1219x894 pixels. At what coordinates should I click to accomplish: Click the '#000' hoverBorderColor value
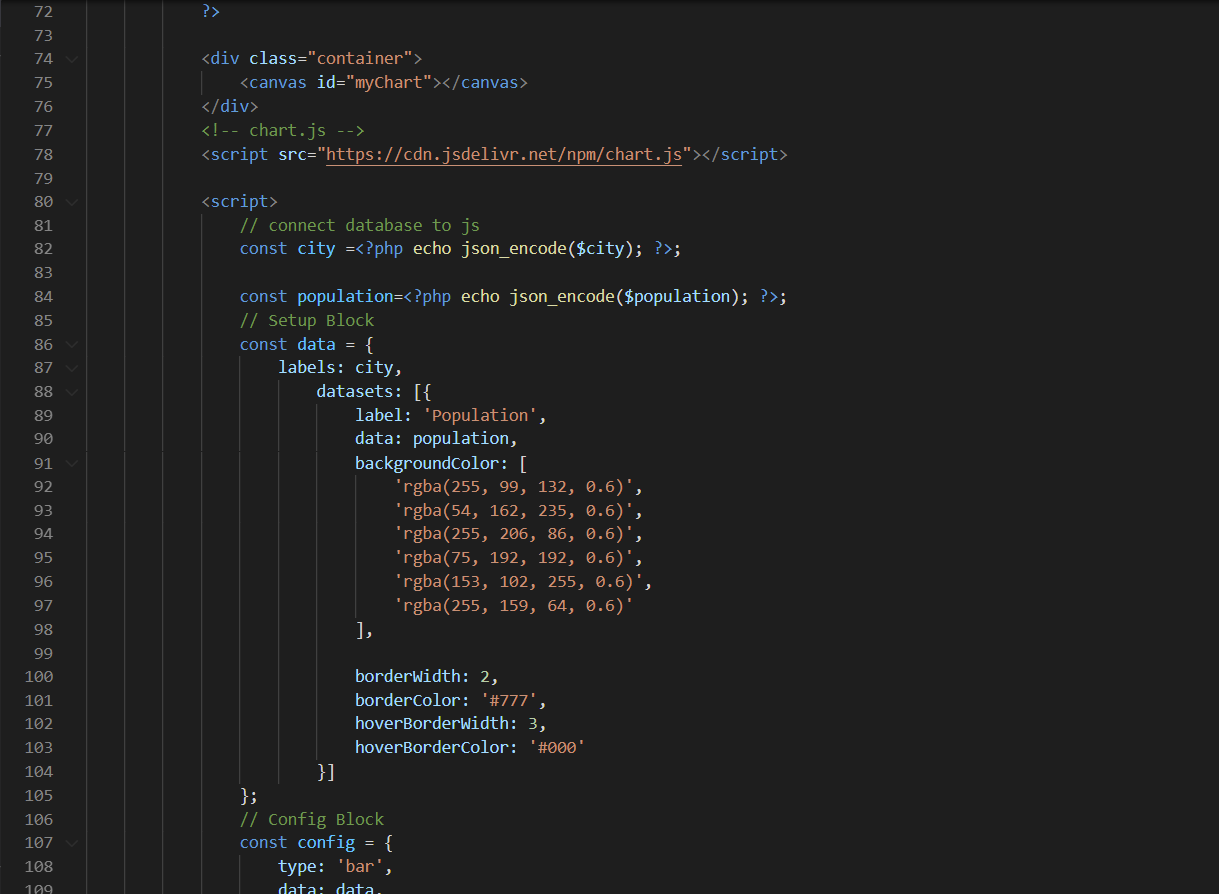coord(557,748)
